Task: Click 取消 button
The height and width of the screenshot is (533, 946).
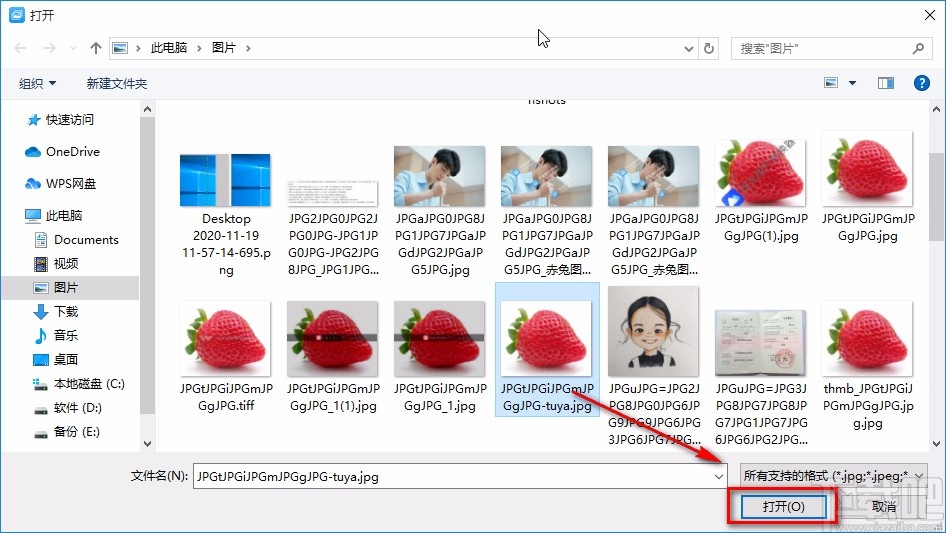Action: pos(883,506)
